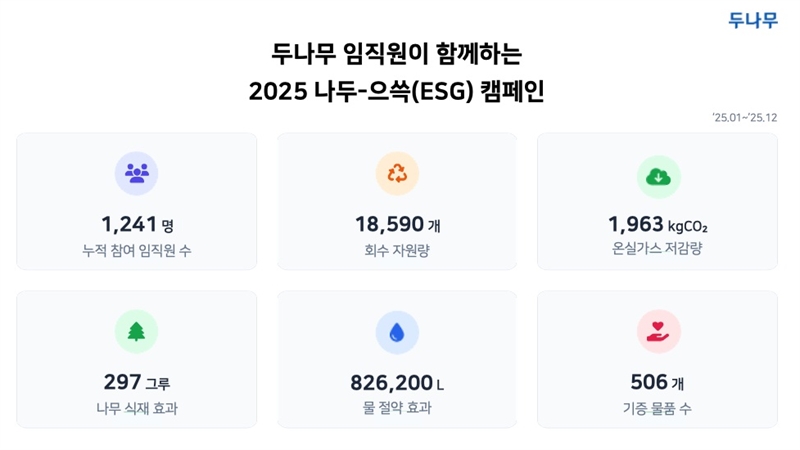Click the 기증 물품 수 label
This screenshot has width=800, height=450.
658,408
